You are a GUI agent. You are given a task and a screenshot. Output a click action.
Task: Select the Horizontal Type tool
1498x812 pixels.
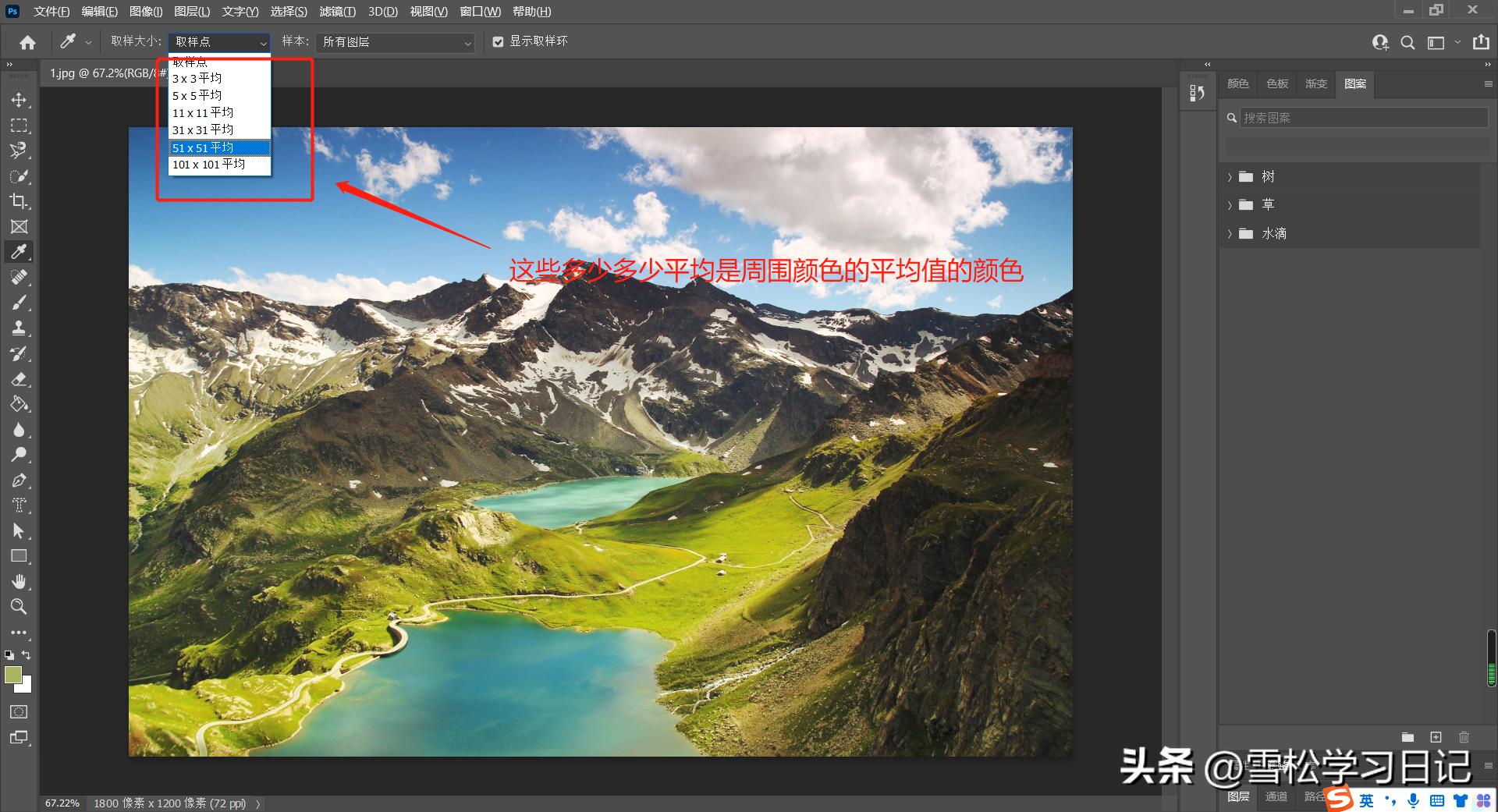point(20,505)
